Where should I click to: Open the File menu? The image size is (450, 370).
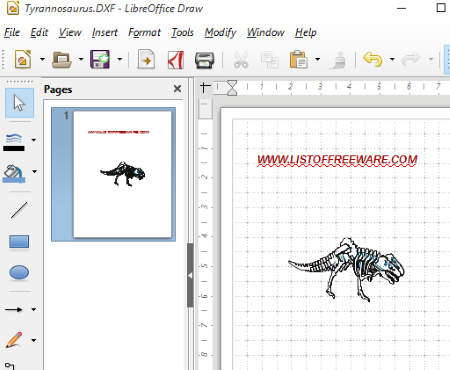tap(12, 33)
